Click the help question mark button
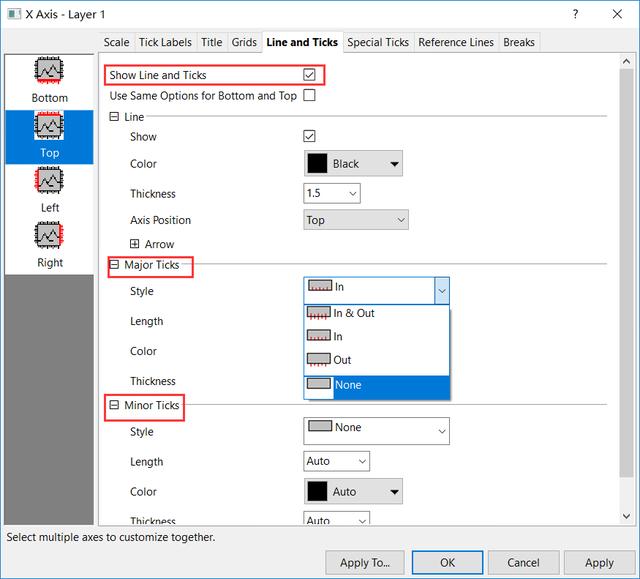 pos(575,13)
